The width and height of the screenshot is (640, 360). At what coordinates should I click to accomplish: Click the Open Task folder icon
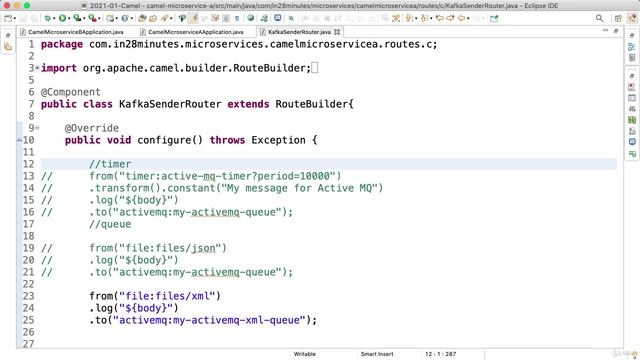coord(153,18)
